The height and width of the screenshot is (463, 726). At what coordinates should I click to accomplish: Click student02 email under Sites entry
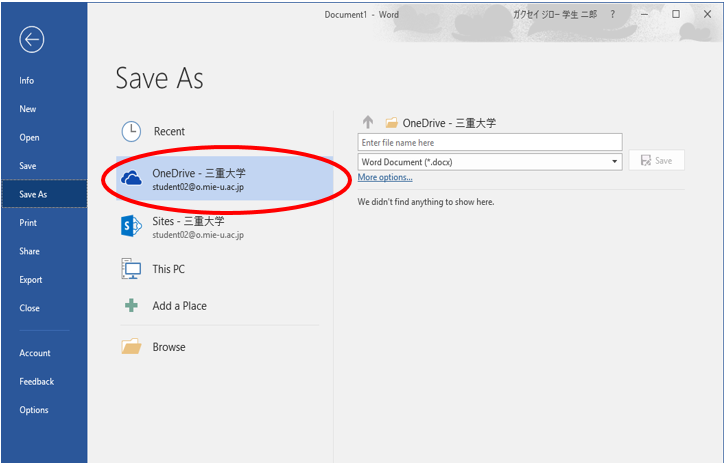198,235
